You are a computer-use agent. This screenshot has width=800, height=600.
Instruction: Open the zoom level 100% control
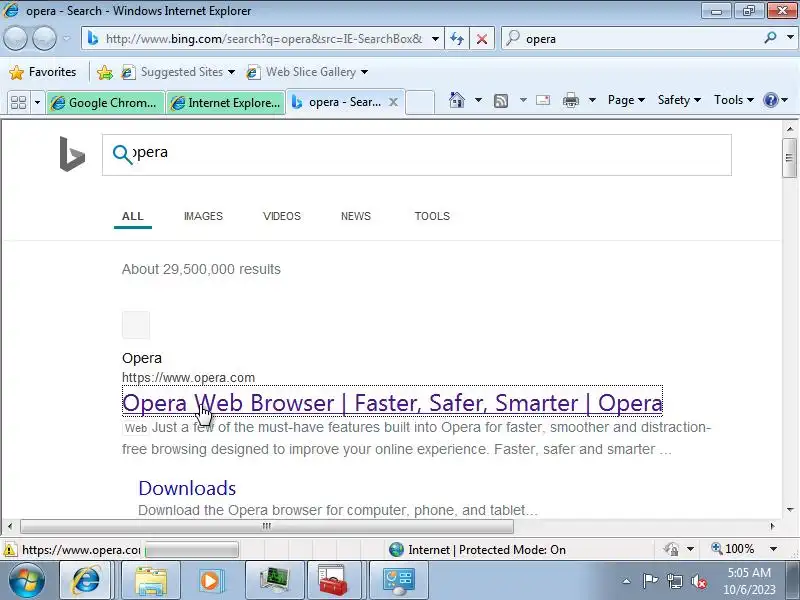tap(733, 548)
